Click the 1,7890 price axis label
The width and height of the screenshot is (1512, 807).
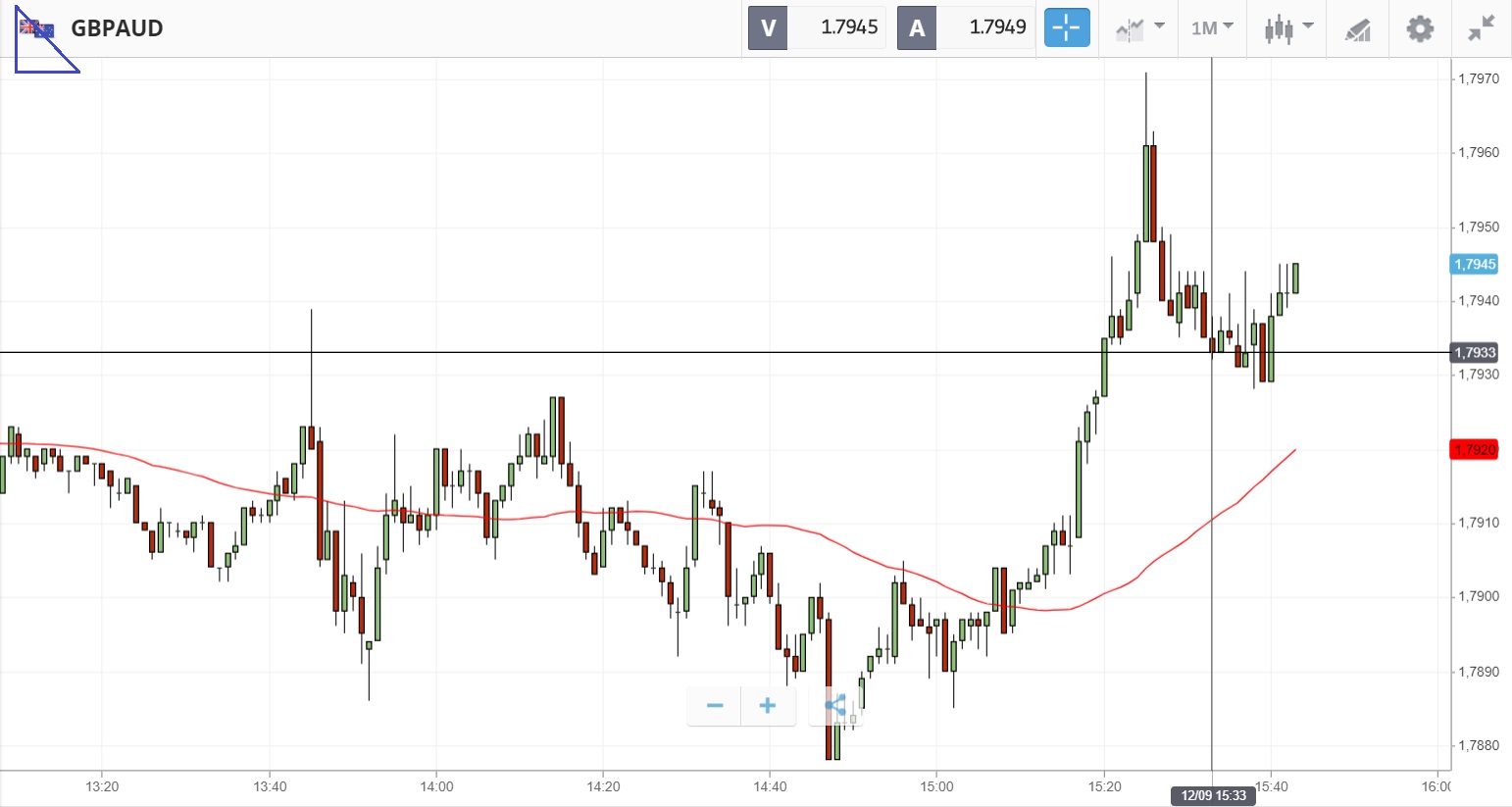click(x=1478, y=672)
